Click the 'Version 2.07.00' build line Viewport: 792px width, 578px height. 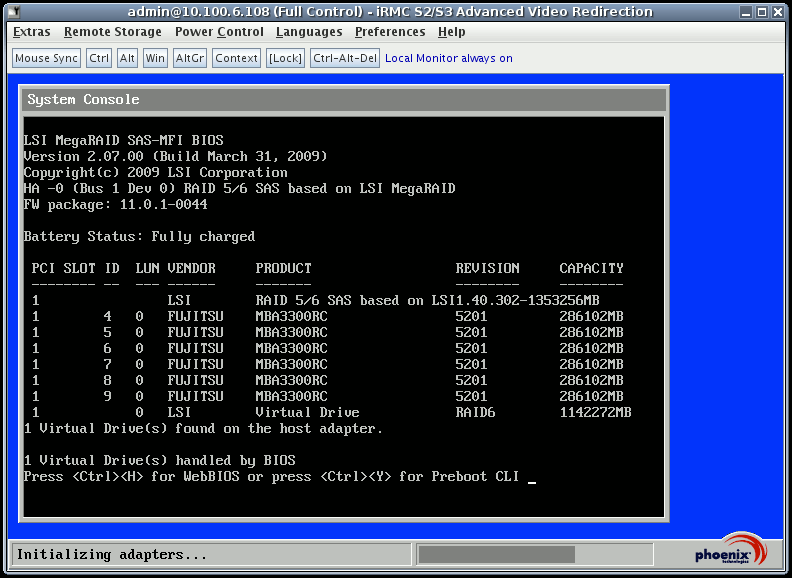coord(176,156)
